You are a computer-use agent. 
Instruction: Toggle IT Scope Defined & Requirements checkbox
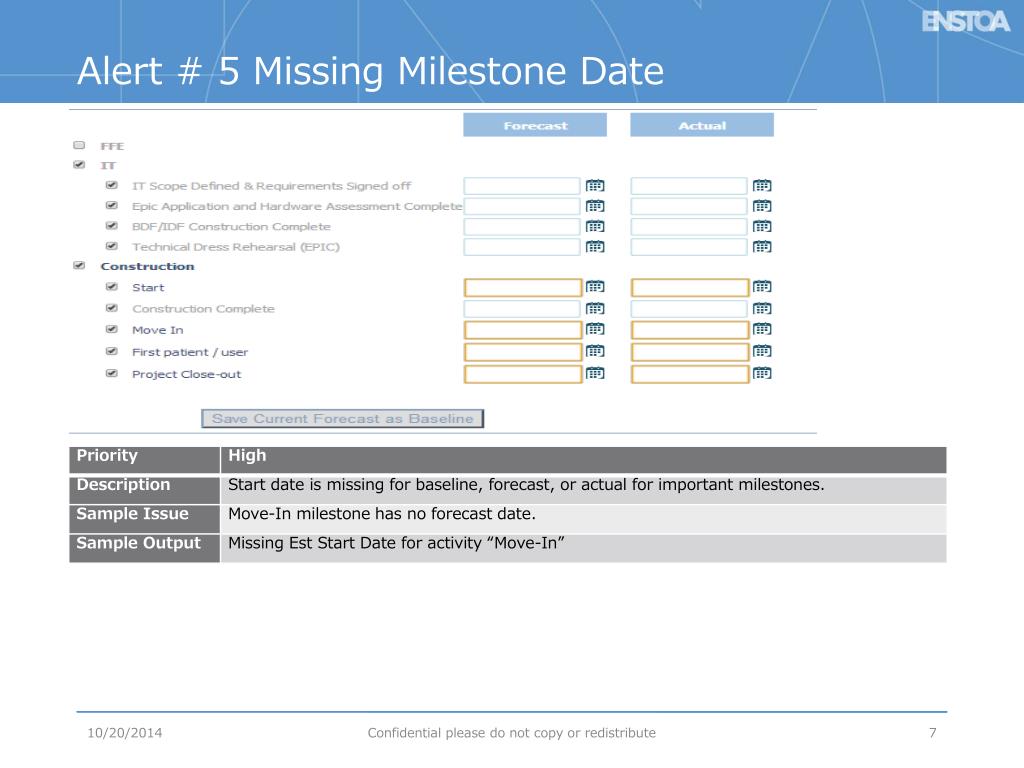(112, 185)
